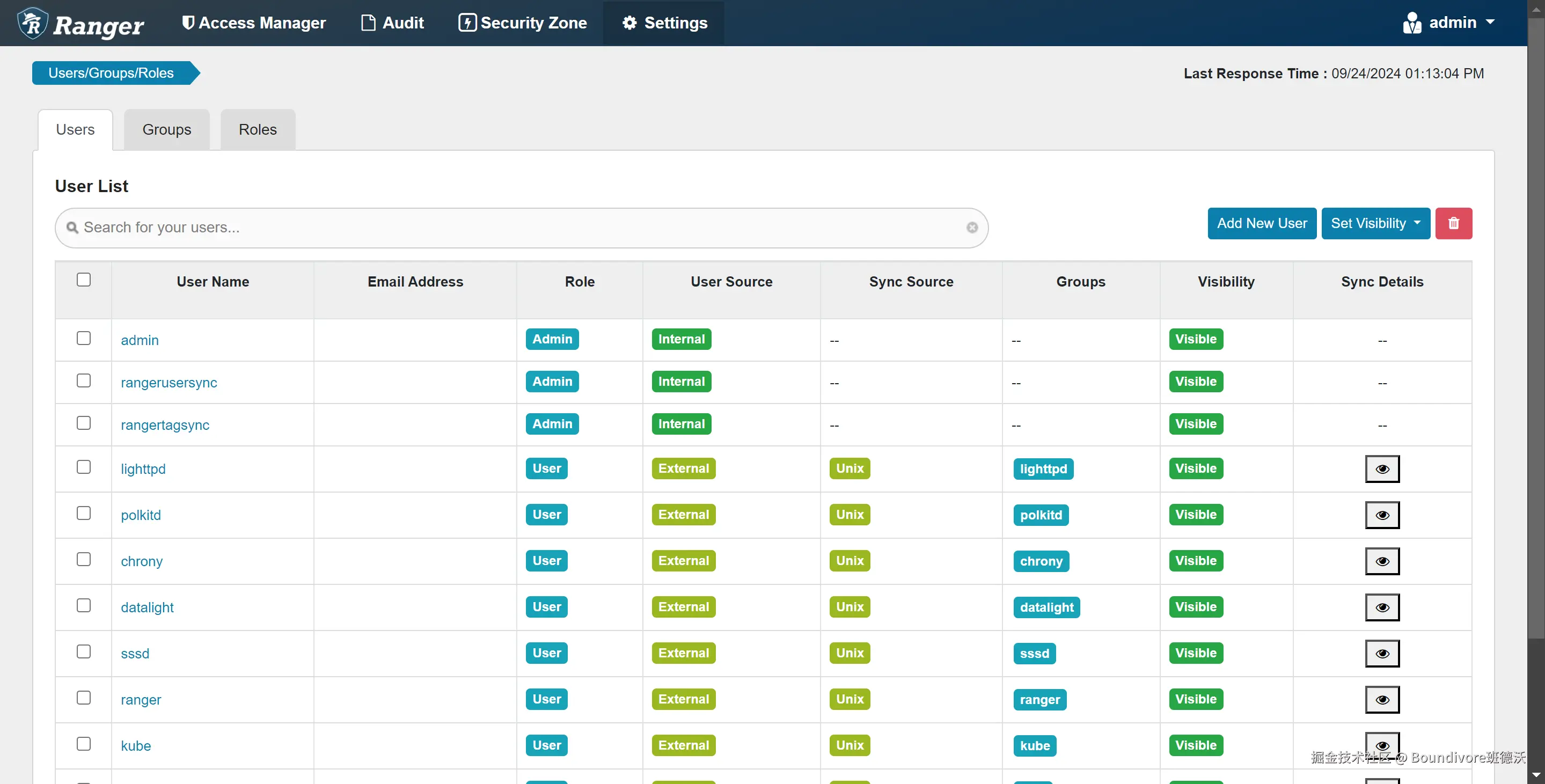This screenshot has width=1545, height=784.
Task: Open the Settings menu in navbar
Action: (664, 23)
